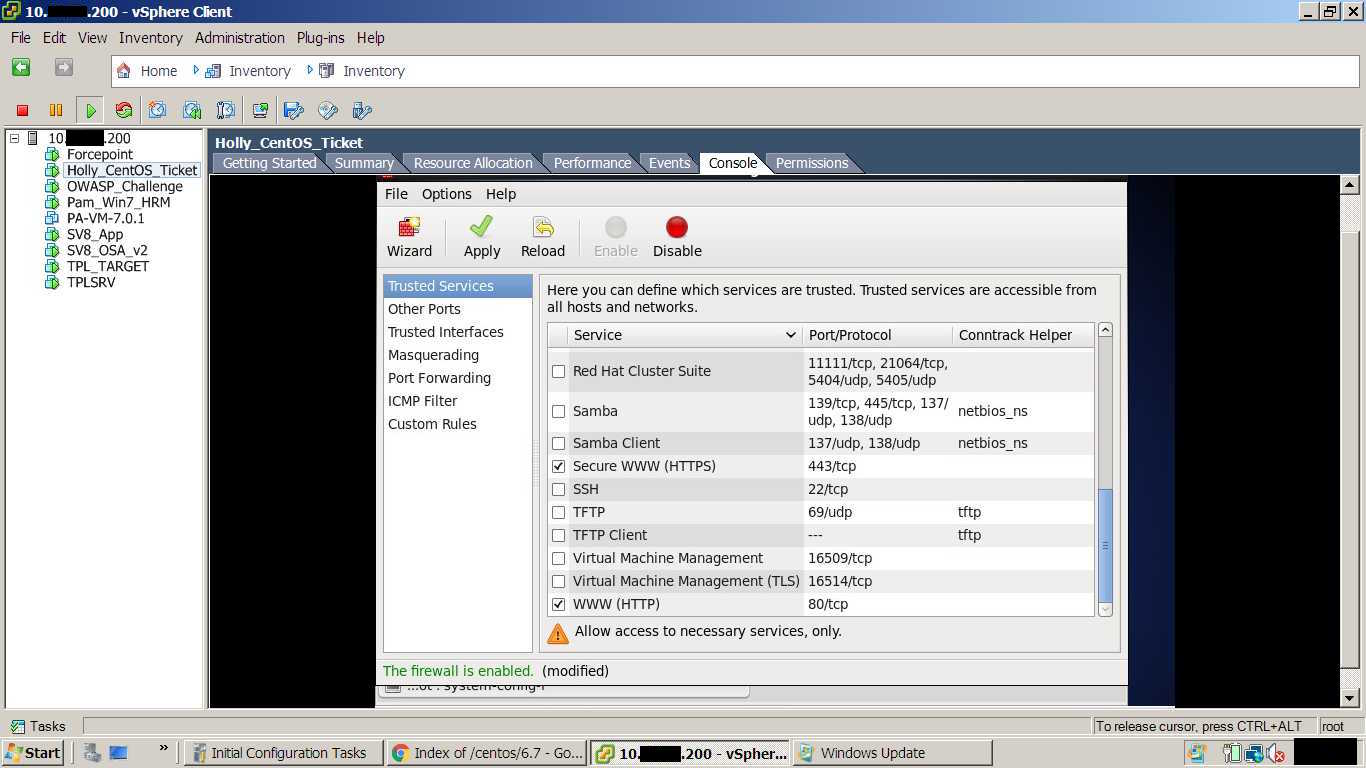Screen dimensions: 1366x768
Task: Click the connect floppy drive icon
Action: tap(294, 110)
